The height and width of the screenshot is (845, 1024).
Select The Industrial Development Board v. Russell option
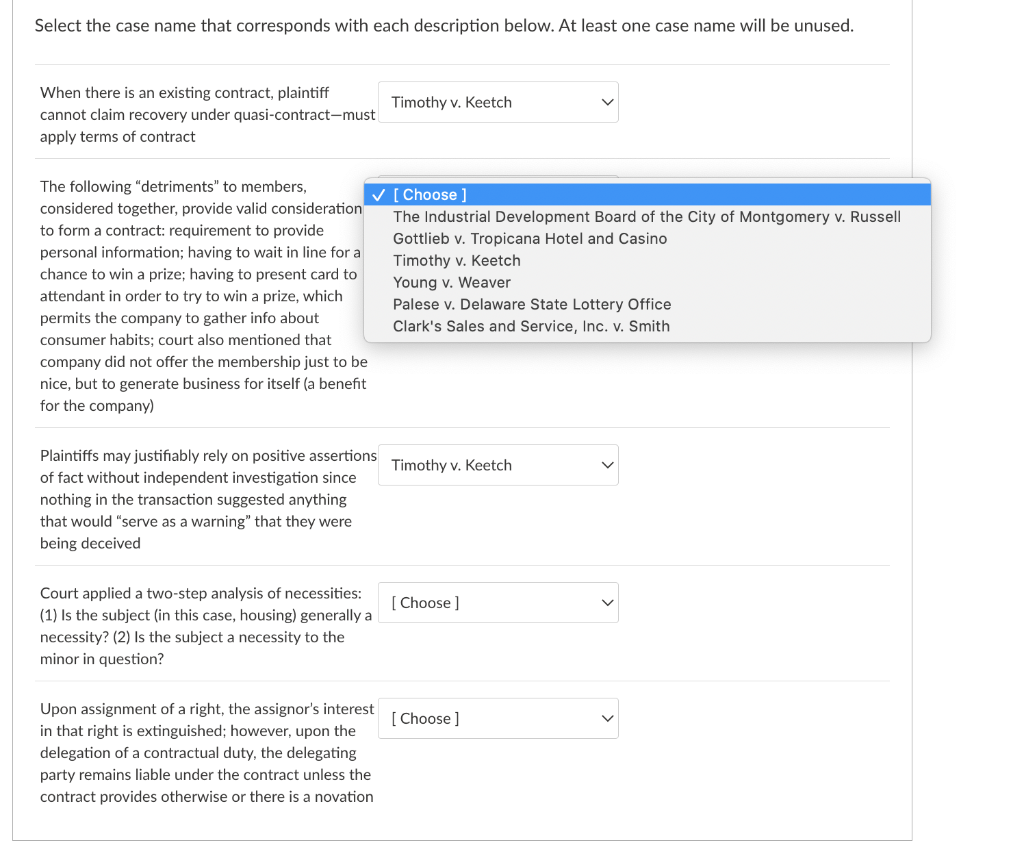coord(645,216)
